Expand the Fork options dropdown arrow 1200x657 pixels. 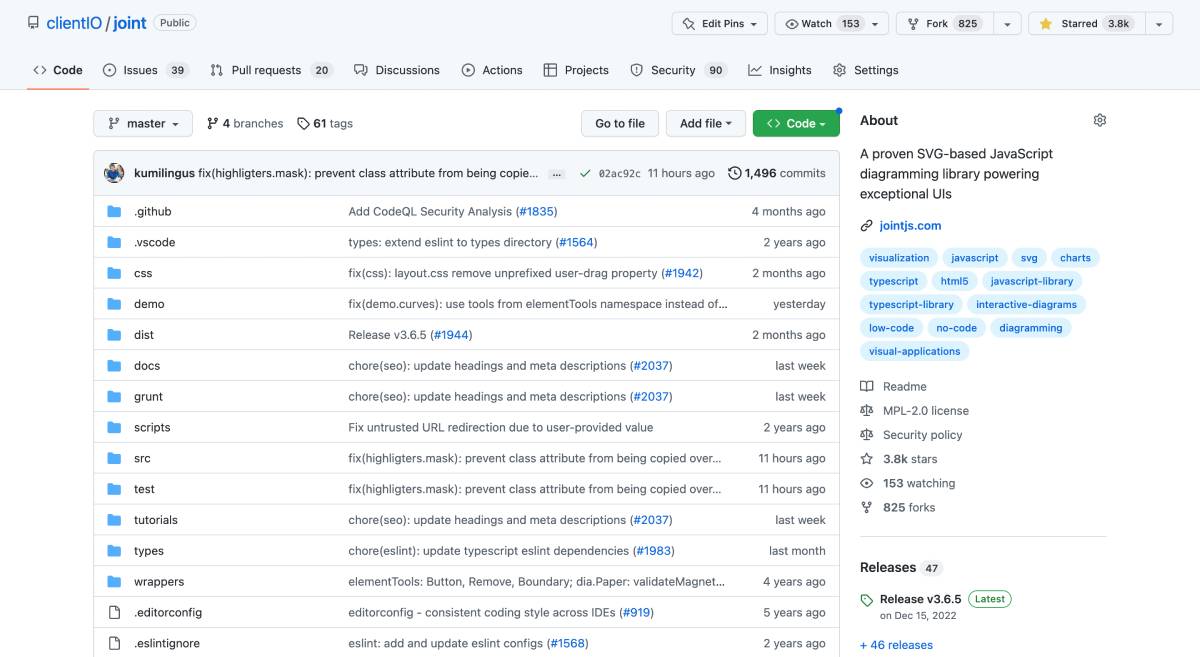click(1007, 22)
